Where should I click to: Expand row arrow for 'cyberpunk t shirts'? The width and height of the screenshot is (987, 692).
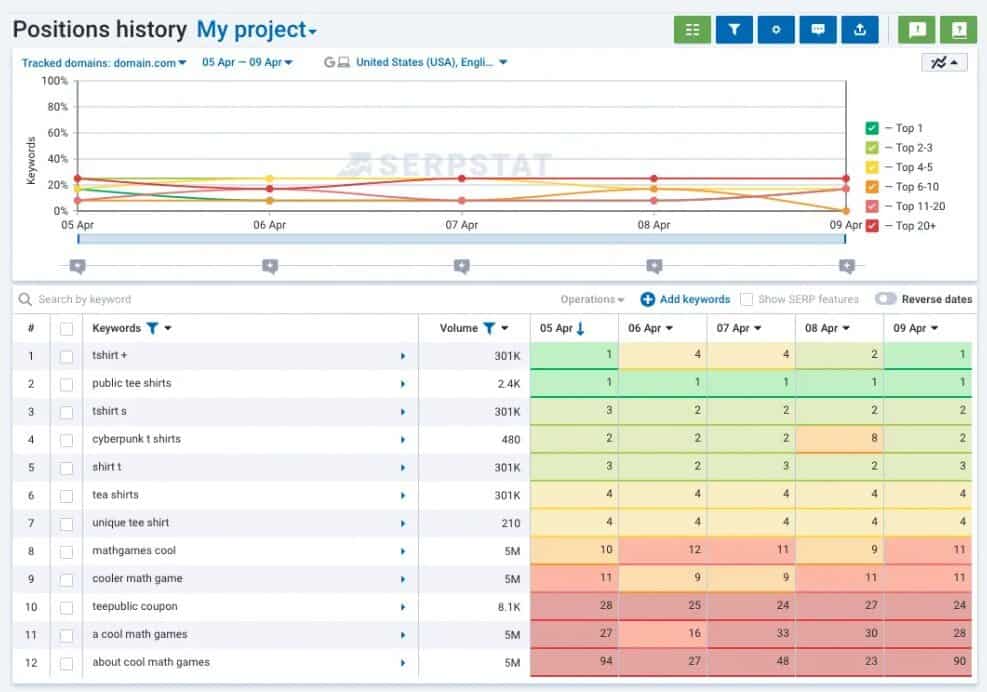pyautogui.click(x=403, y=440)
